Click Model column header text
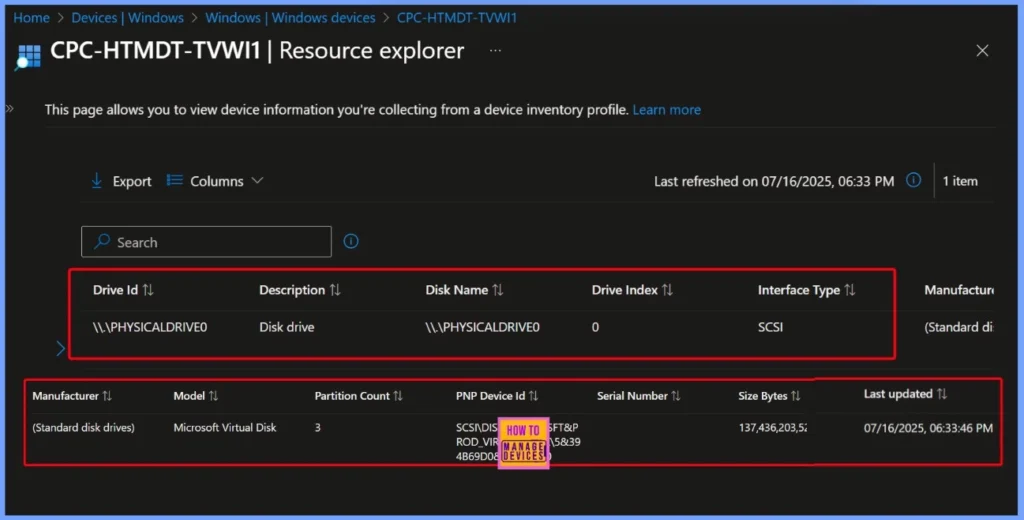The width and height of the screenshot is (1024, 520). click(x=189, y=396)
